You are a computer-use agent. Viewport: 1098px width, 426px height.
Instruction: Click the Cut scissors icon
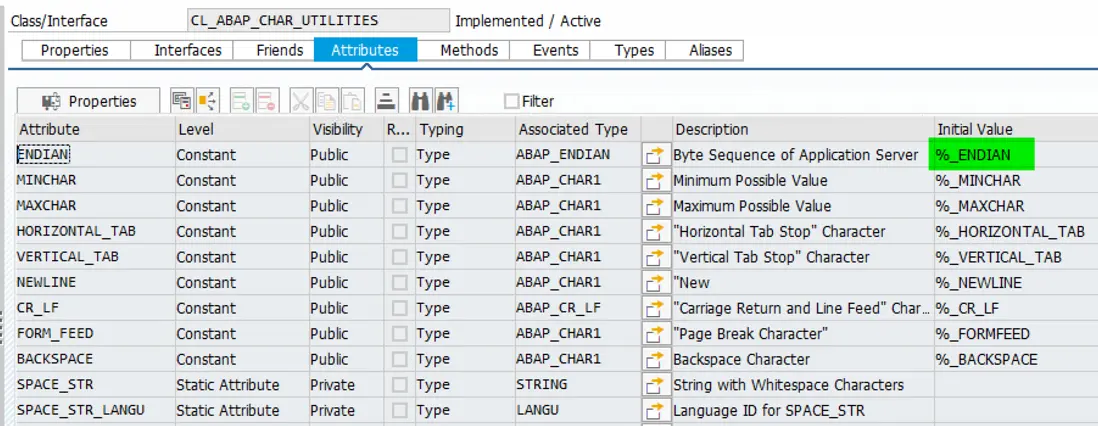click(x=301, y=100)
